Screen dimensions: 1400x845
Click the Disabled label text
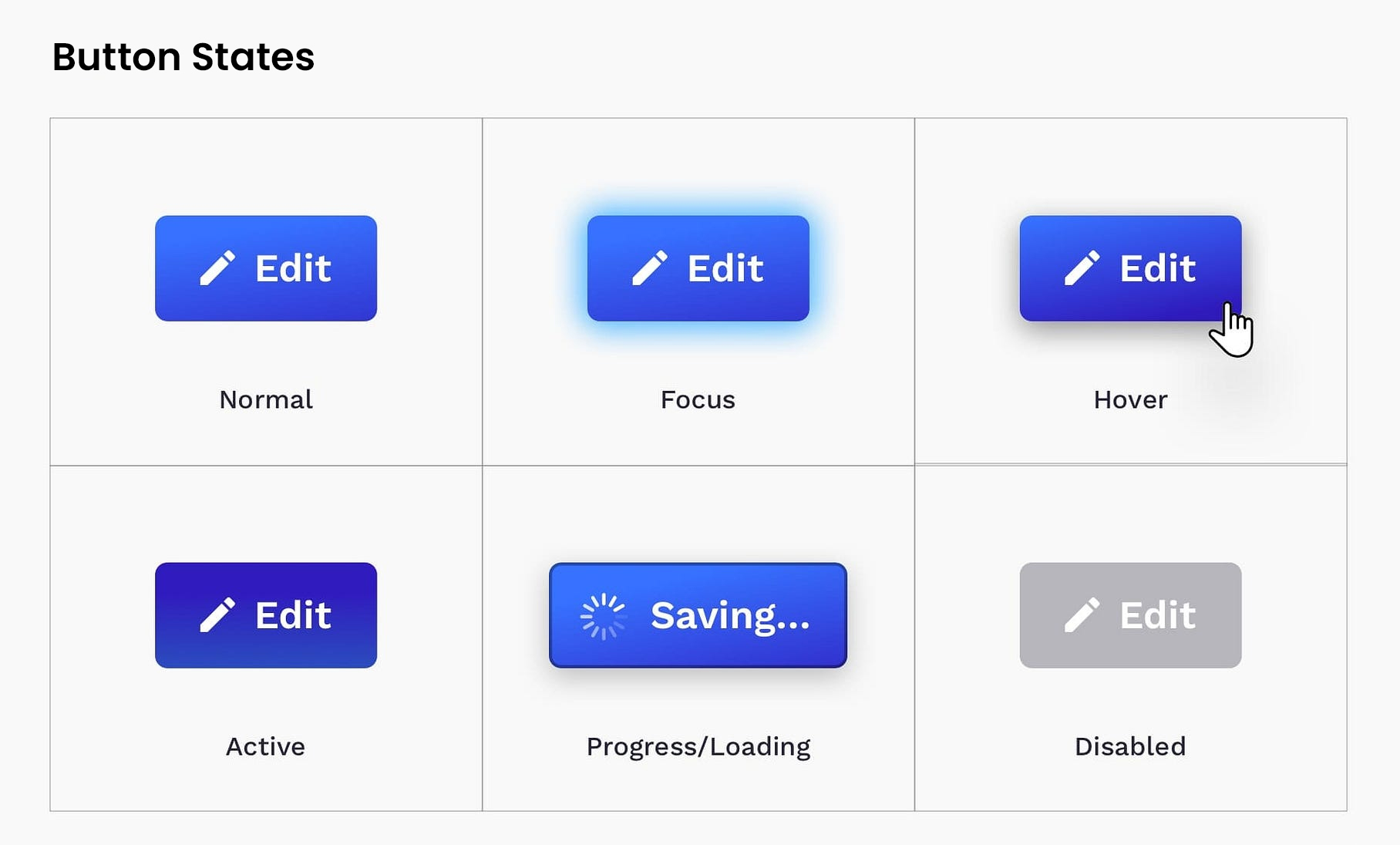[1130, 746]
